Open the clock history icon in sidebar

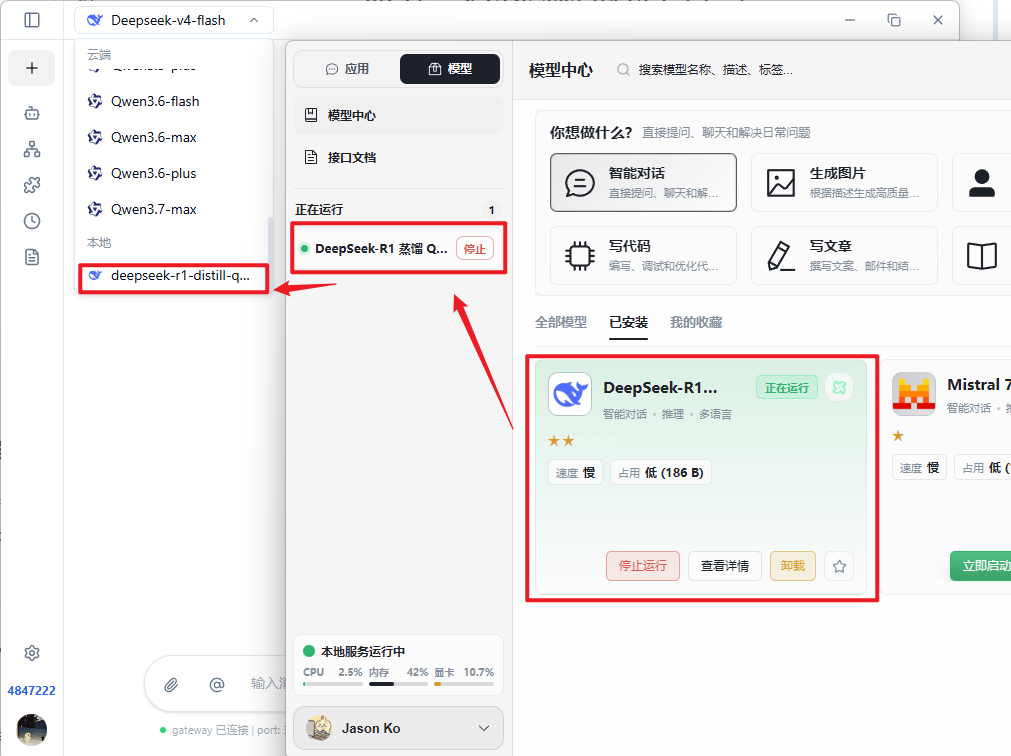click(32, 221)
